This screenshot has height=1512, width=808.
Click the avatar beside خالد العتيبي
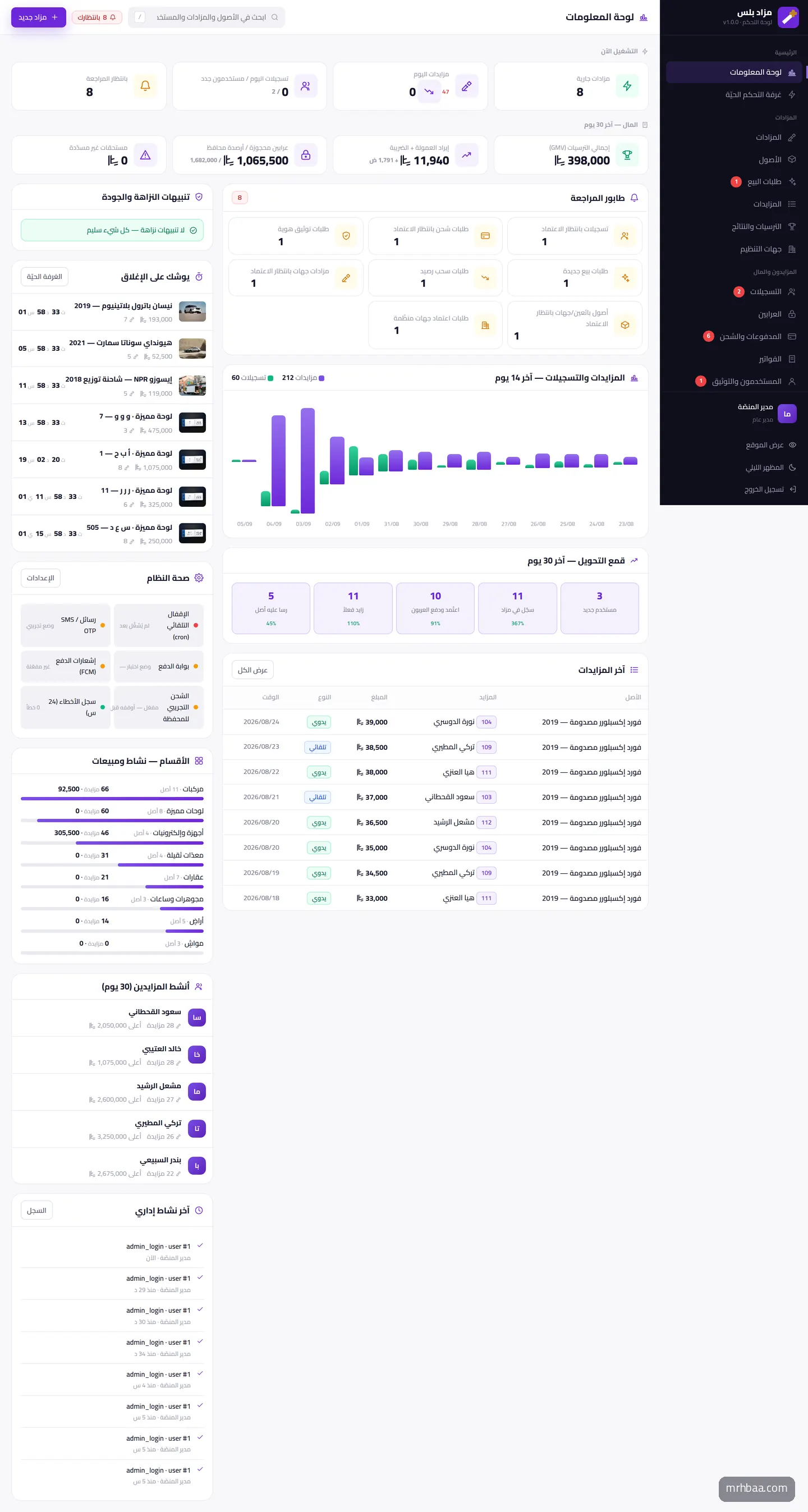(196, 1055)
